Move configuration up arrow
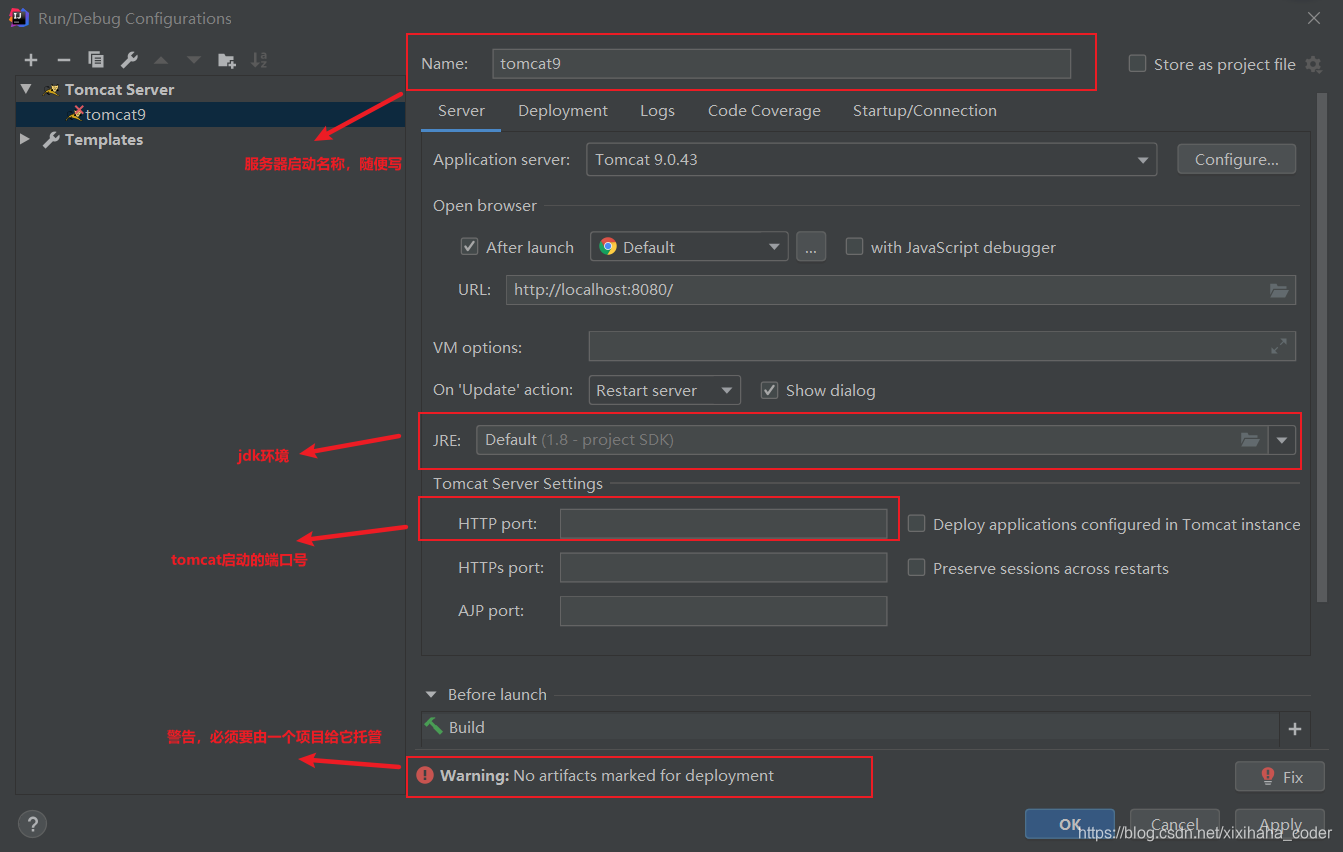 tap(162, 60)
